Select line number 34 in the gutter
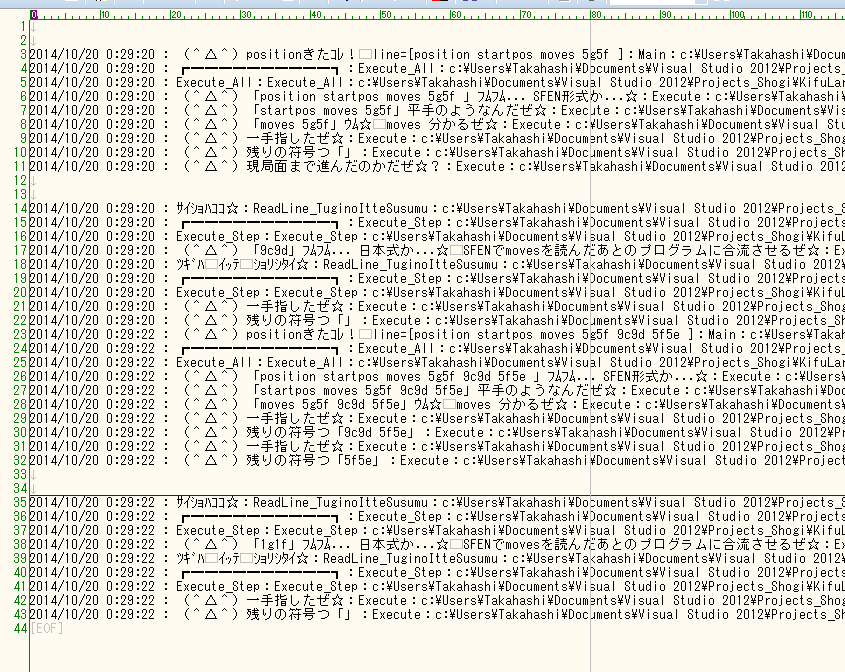This screenshot has height=672, width=845. coord(20,489)
